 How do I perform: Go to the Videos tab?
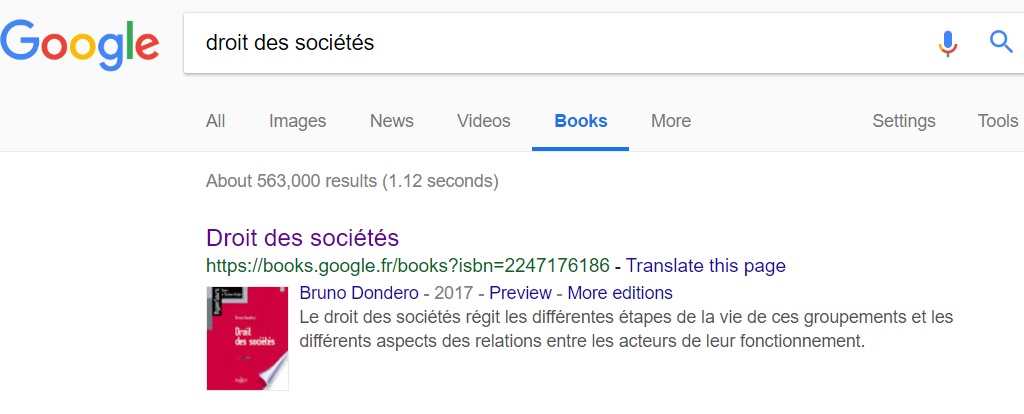click(484, 121)
